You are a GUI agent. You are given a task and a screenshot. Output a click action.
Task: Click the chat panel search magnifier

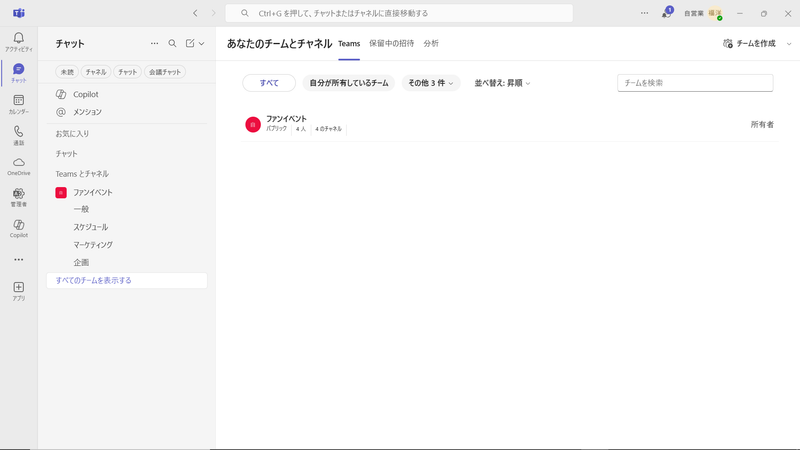point(172,43)
